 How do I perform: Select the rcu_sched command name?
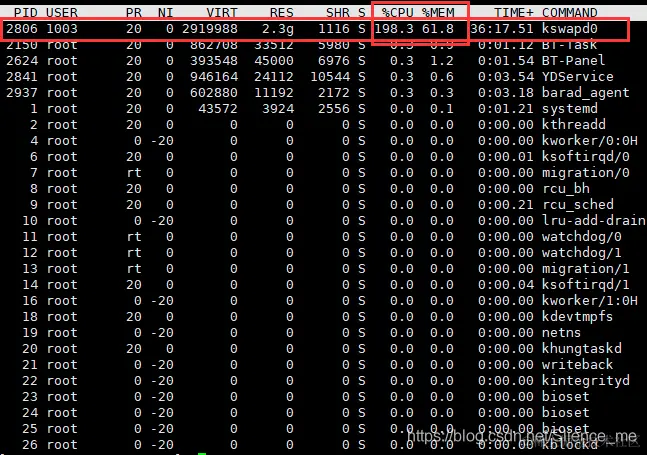tap(577, 205)
